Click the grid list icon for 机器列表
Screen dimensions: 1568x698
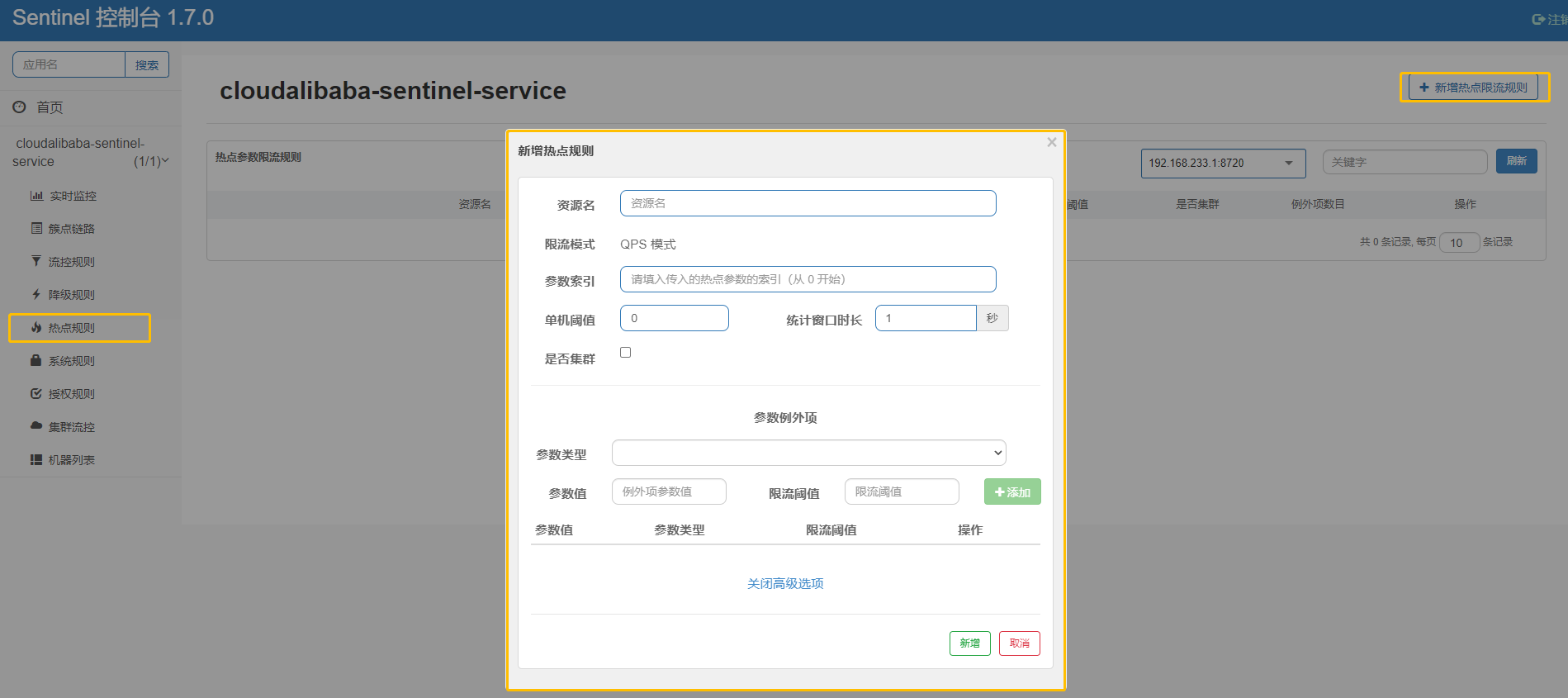click(36, 459)
